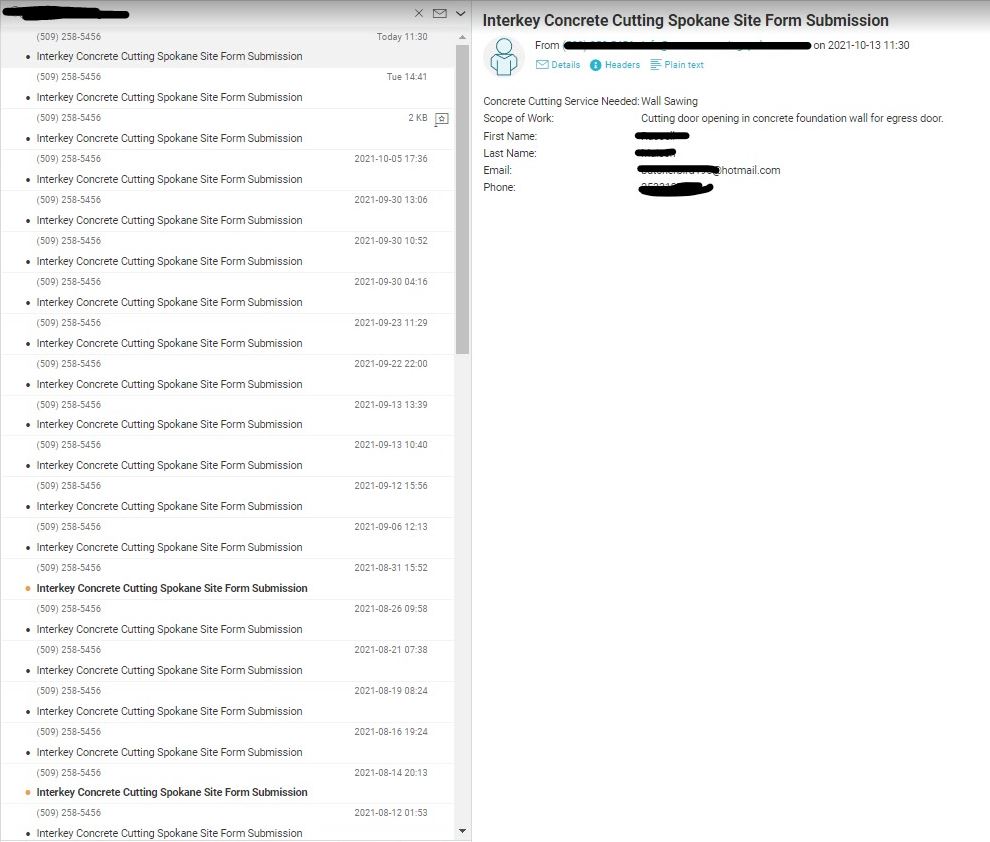Click the scrollbar down arrow in the message list

[x=462, y=831]
